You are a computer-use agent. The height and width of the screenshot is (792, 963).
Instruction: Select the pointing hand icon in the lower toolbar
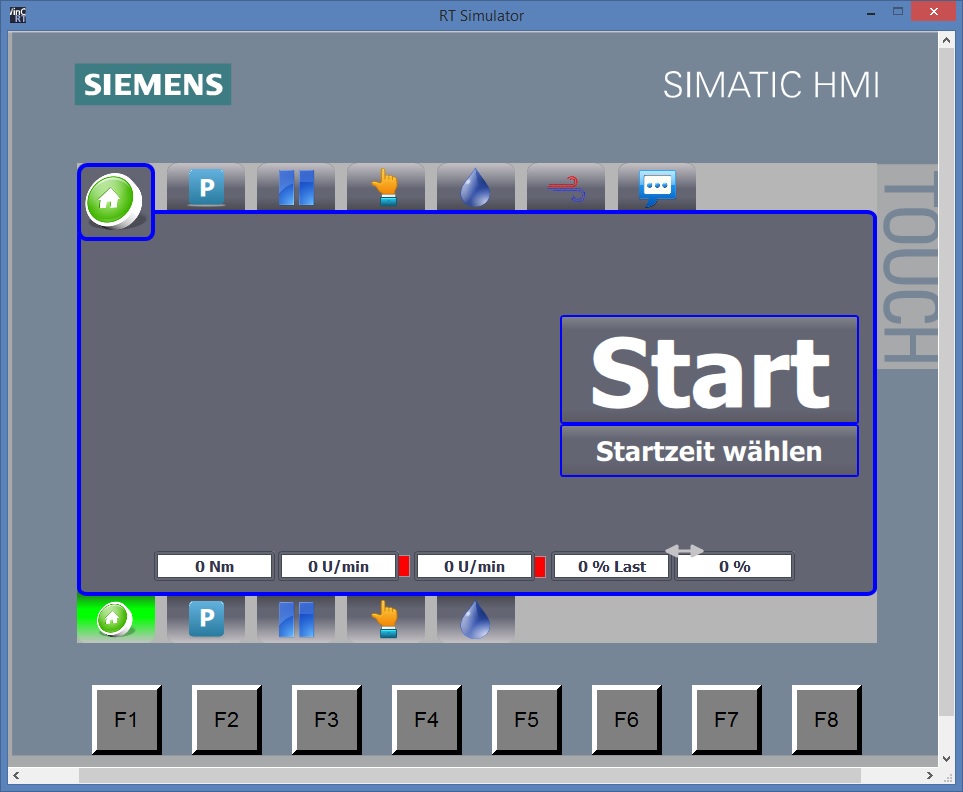(386, 619)
